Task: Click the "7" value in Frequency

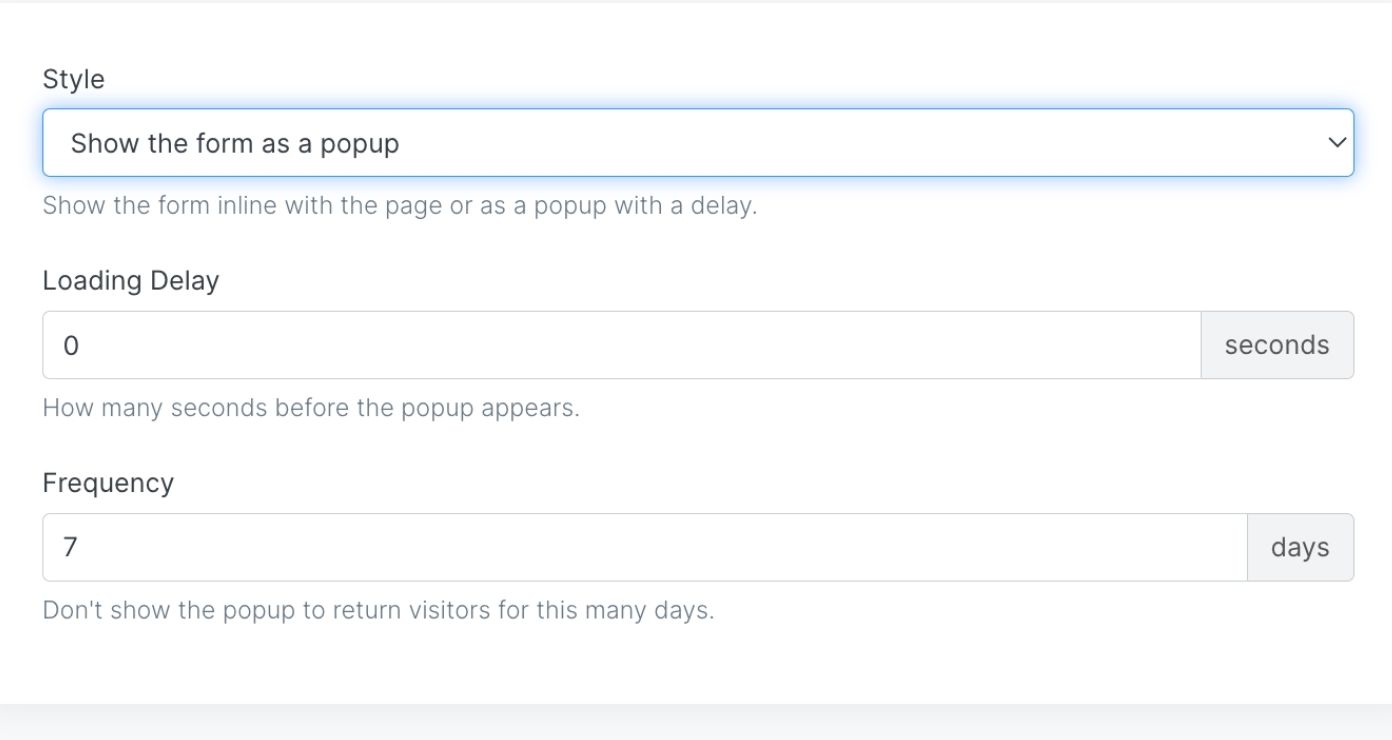Action: pyautogui.click(x=70, y=548)
